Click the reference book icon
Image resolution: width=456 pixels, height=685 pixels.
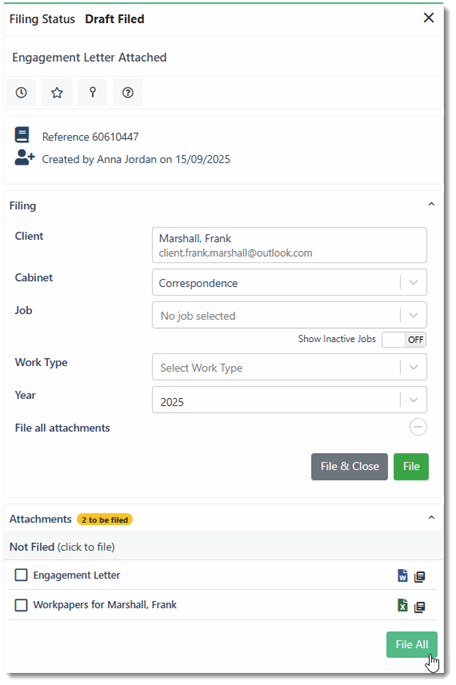coord(22,135)
